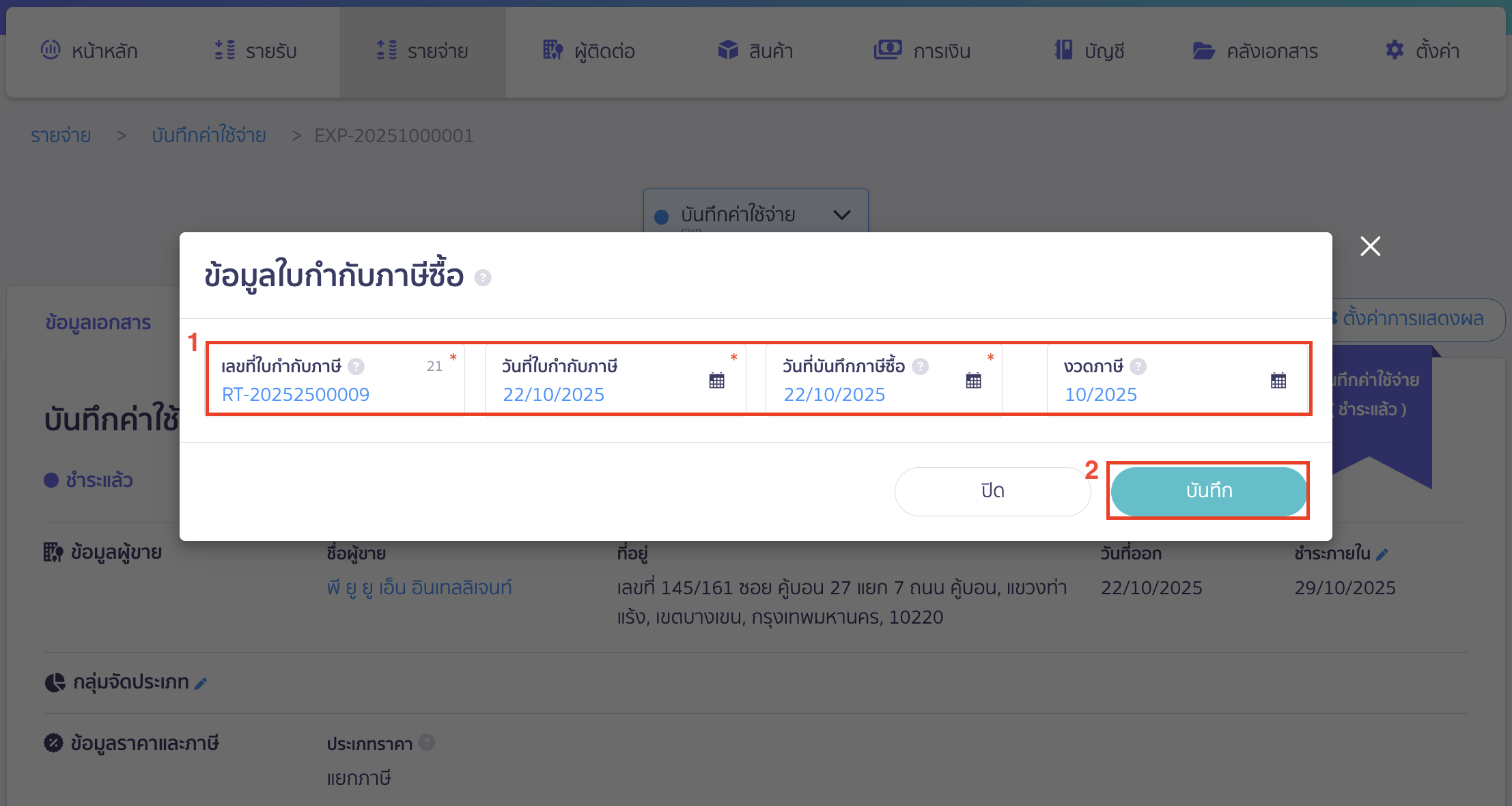
Task: Open the ตั้งค่า settings gear icon
Action: pos(1394,50)
